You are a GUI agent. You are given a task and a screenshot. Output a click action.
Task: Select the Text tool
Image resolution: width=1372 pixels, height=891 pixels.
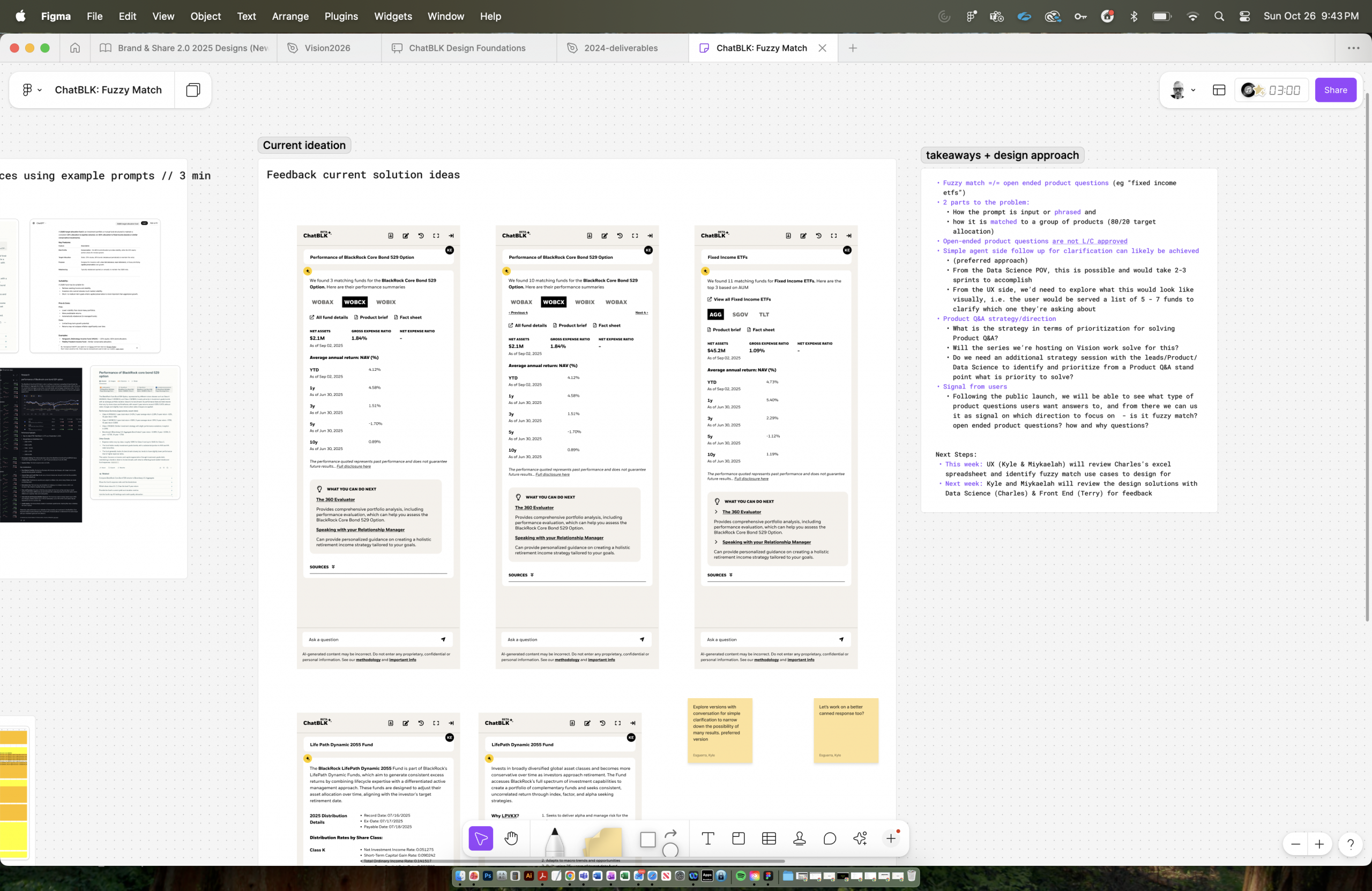708,838
